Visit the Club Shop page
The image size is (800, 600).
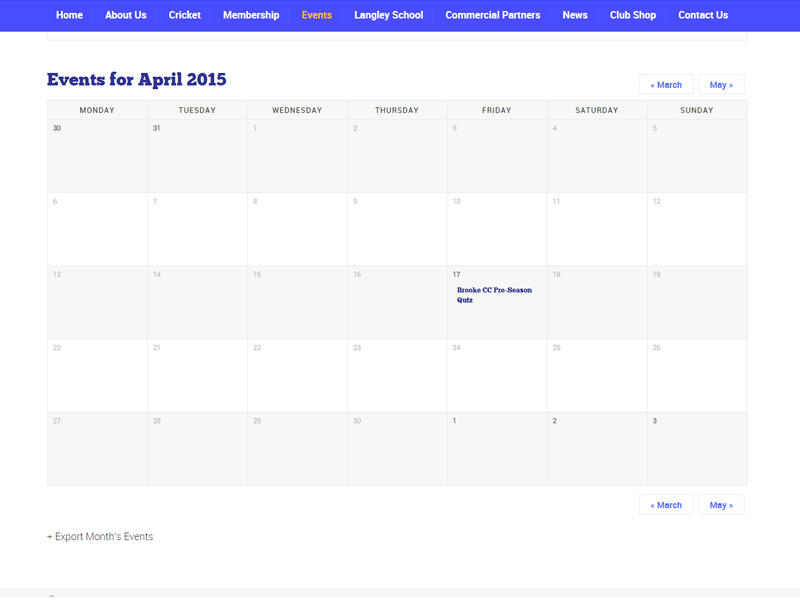(633, 15)
